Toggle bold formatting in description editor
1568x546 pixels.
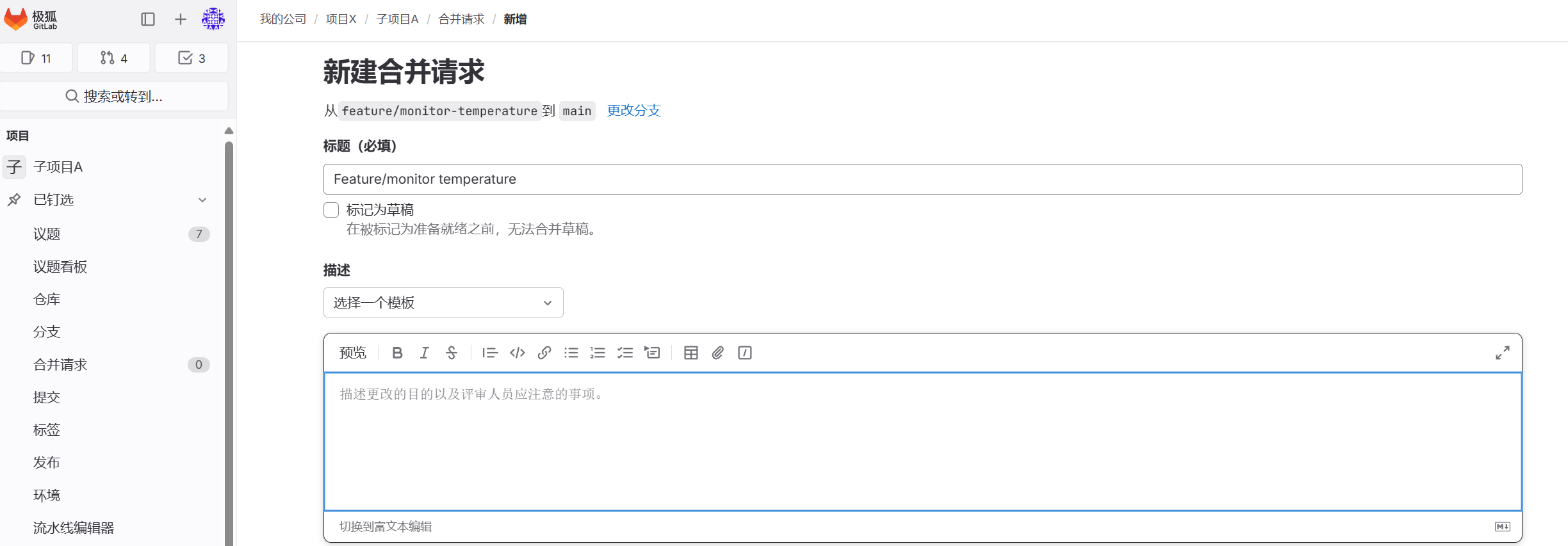coord(397,353)
